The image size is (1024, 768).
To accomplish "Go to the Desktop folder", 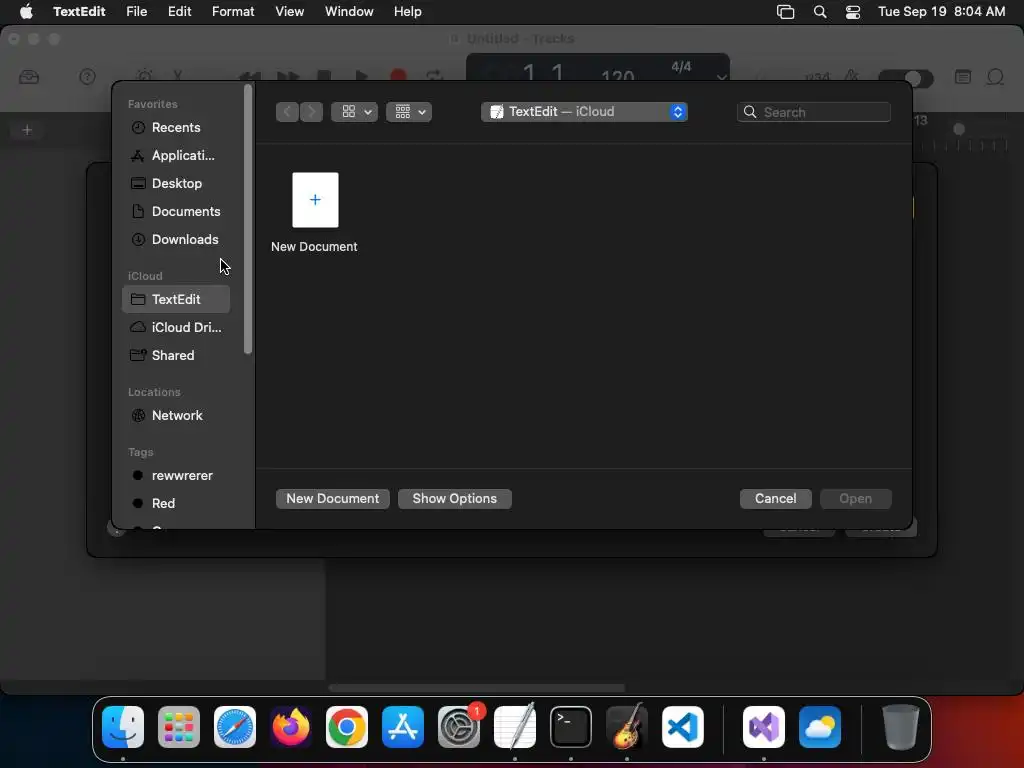I will [175, 184].
